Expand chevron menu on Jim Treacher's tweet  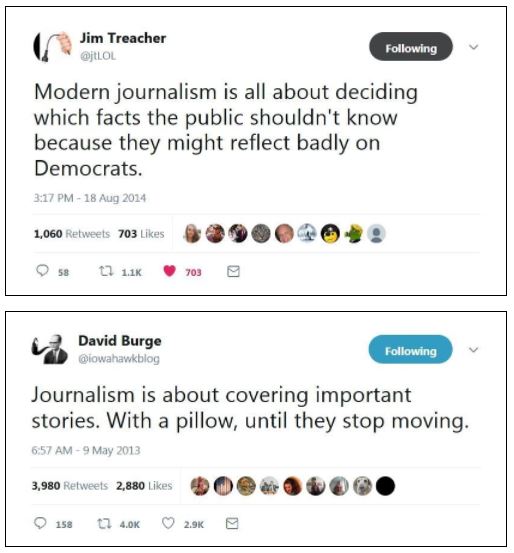pos(473,47)
